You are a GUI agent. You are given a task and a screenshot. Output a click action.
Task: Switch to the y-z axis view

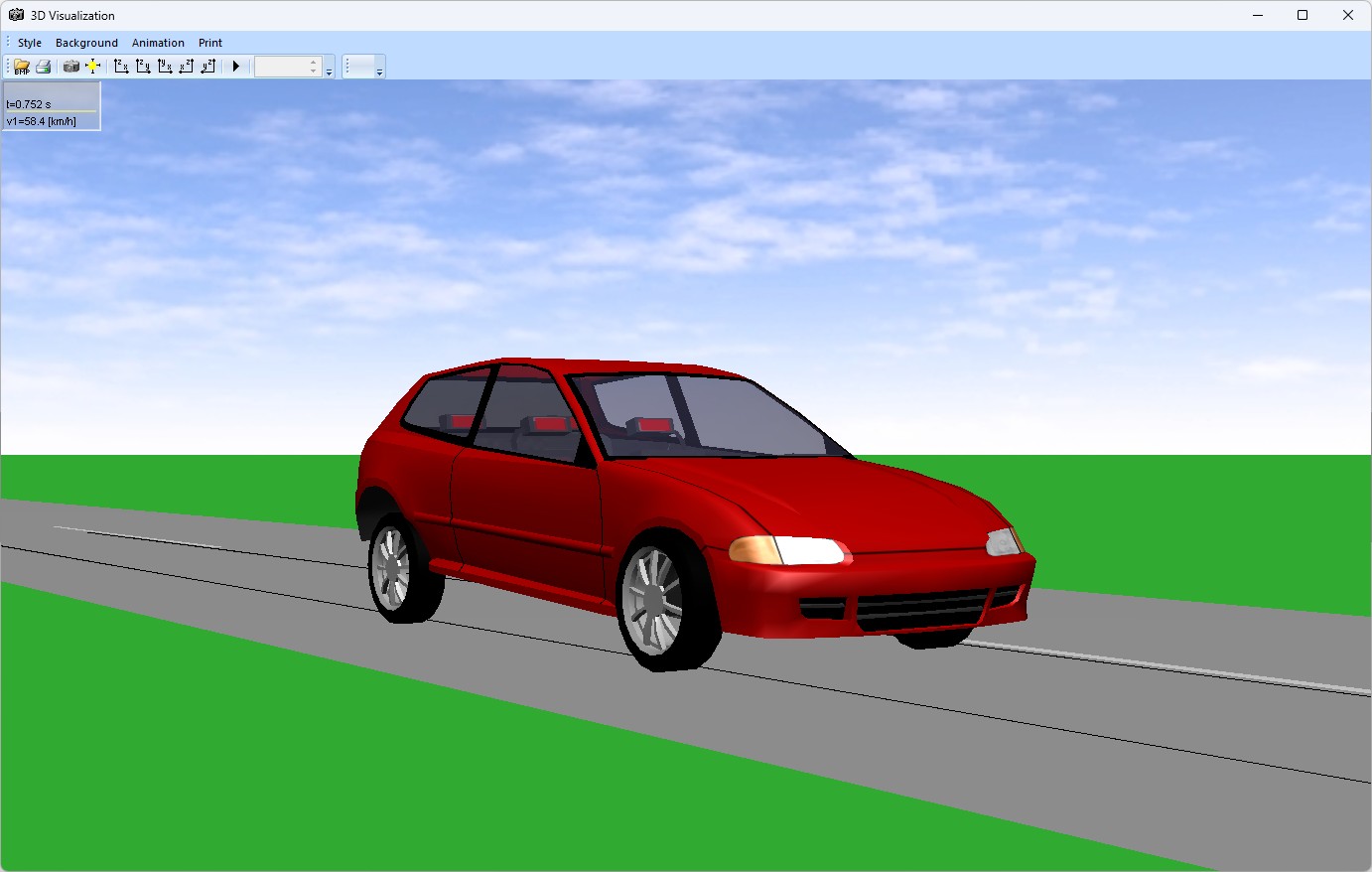[x=207, y=66]
